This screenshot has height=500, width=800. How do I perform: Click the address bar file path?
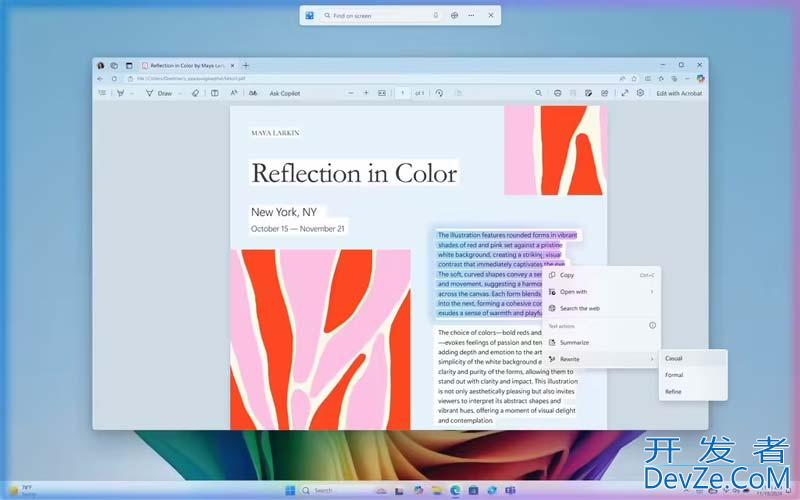(191, 79)
